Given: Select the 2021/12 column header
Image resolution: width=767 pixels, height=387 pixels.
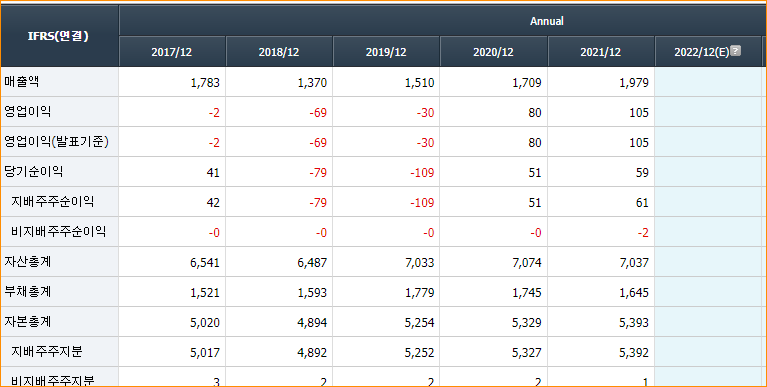Looking at the screenshot, I should click(x=601, y=52).
